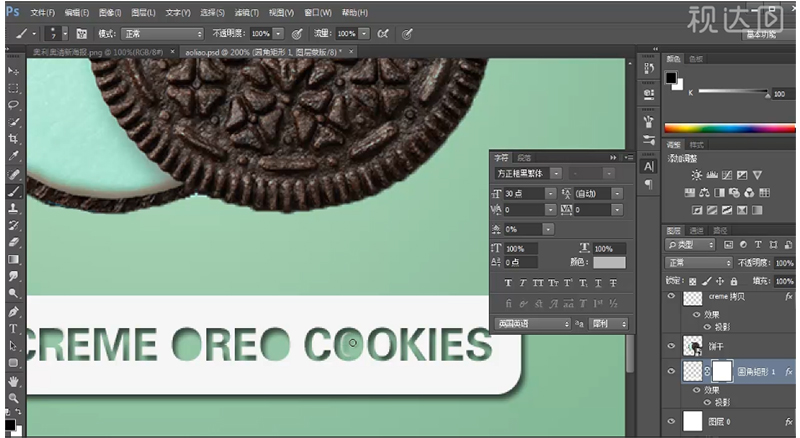The image size is (800, 438).
Task: Select the Hand tool
Action: [x=14, y=381]
